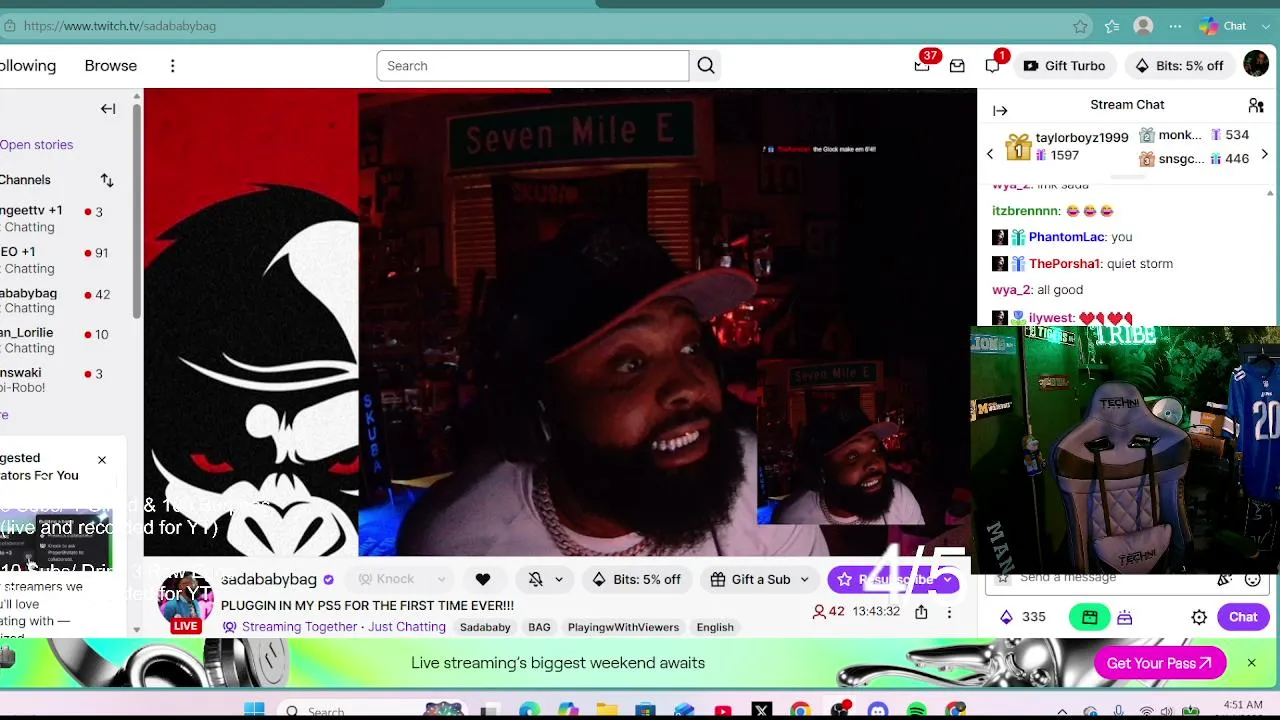Open the top navigation more options menu
The image size is (1280, 720).
pyautogui.click(x=172, y=66)
